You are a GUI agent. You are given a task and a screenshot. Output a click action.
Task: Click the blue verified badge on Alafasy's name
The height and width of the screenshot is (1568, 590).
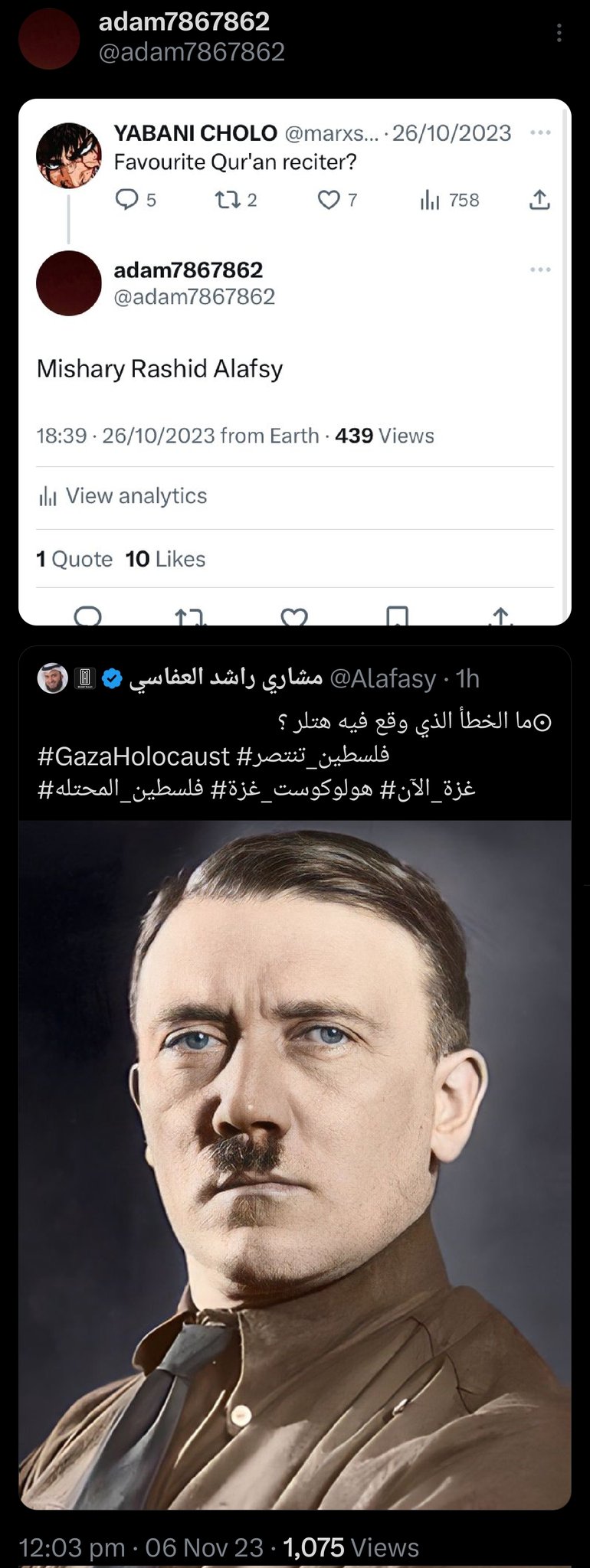(x=112, y=678)
